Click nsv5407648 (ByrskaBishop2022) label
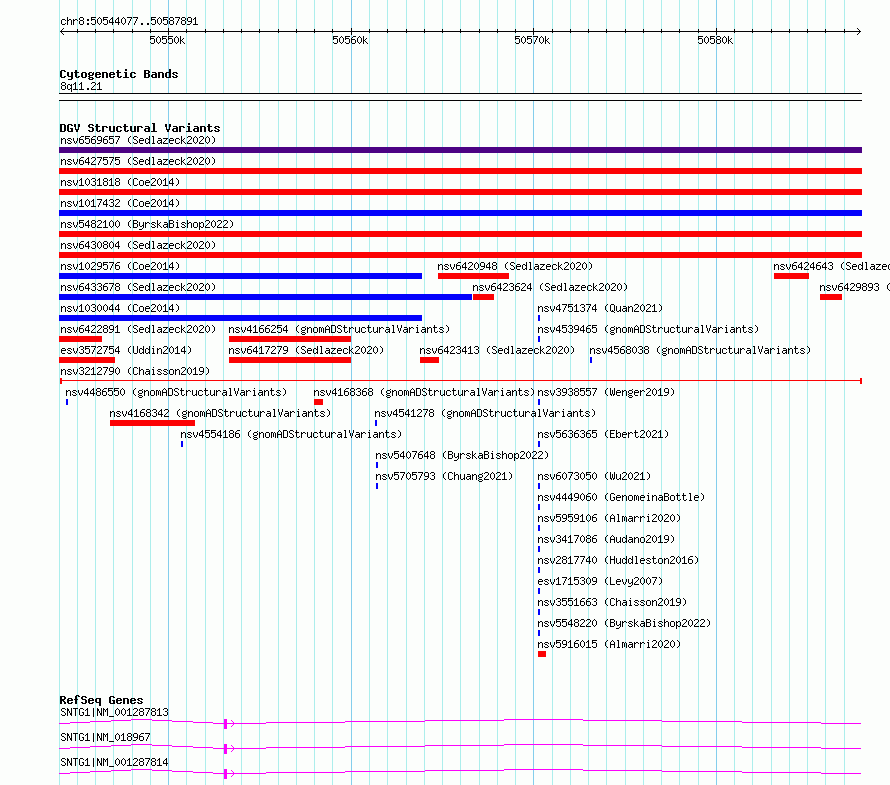This screenshot has width=890, height=785. [462, 455]
